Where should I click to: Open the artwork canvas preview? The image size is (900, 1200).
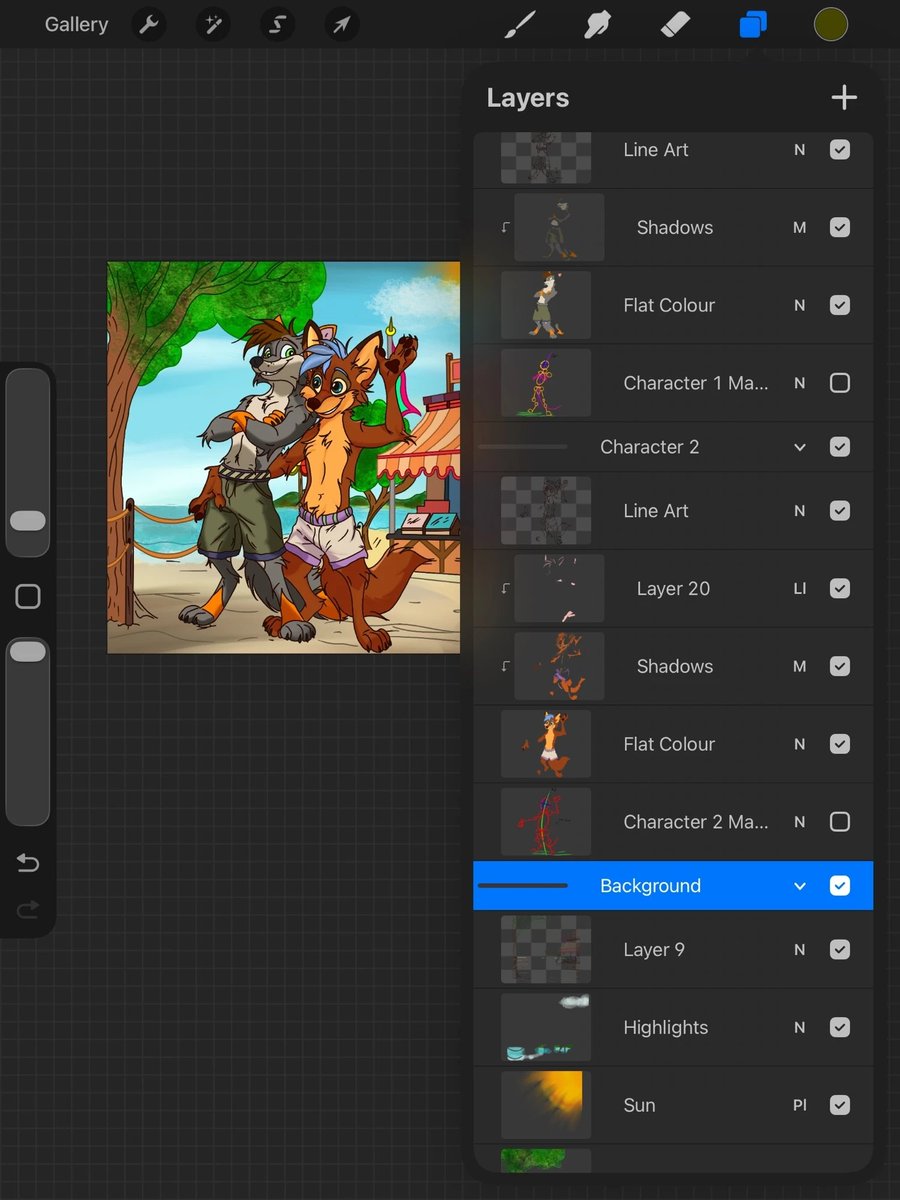click(284, 457)
